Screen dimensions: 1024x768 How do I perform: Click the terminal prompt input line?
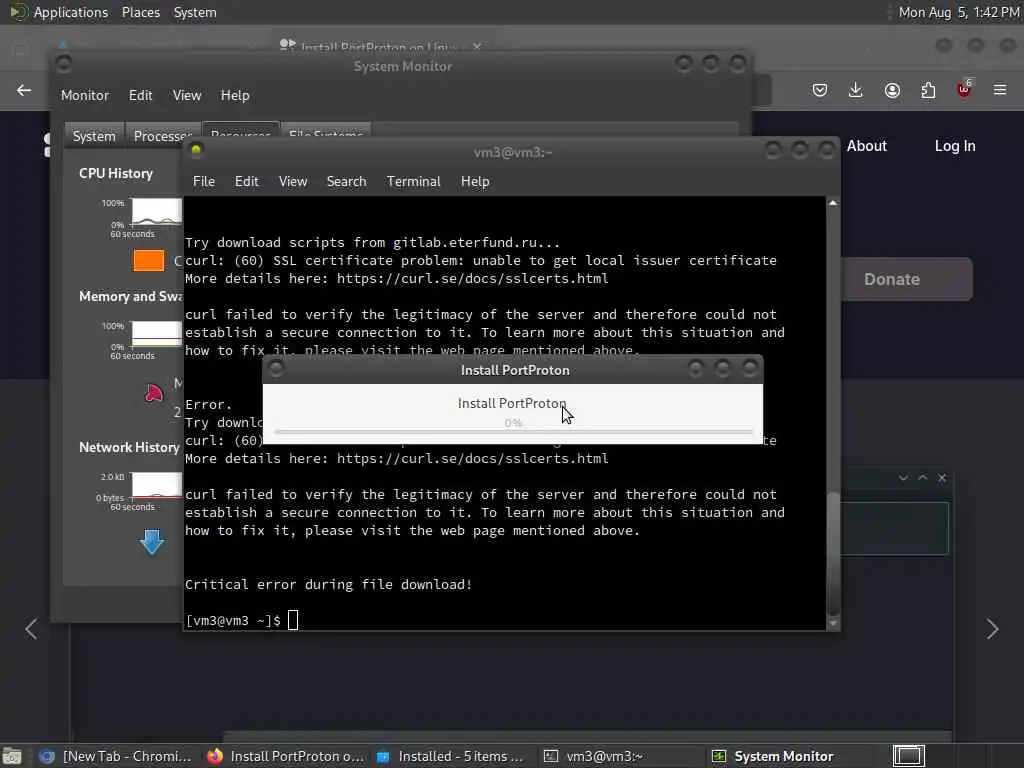504,620
